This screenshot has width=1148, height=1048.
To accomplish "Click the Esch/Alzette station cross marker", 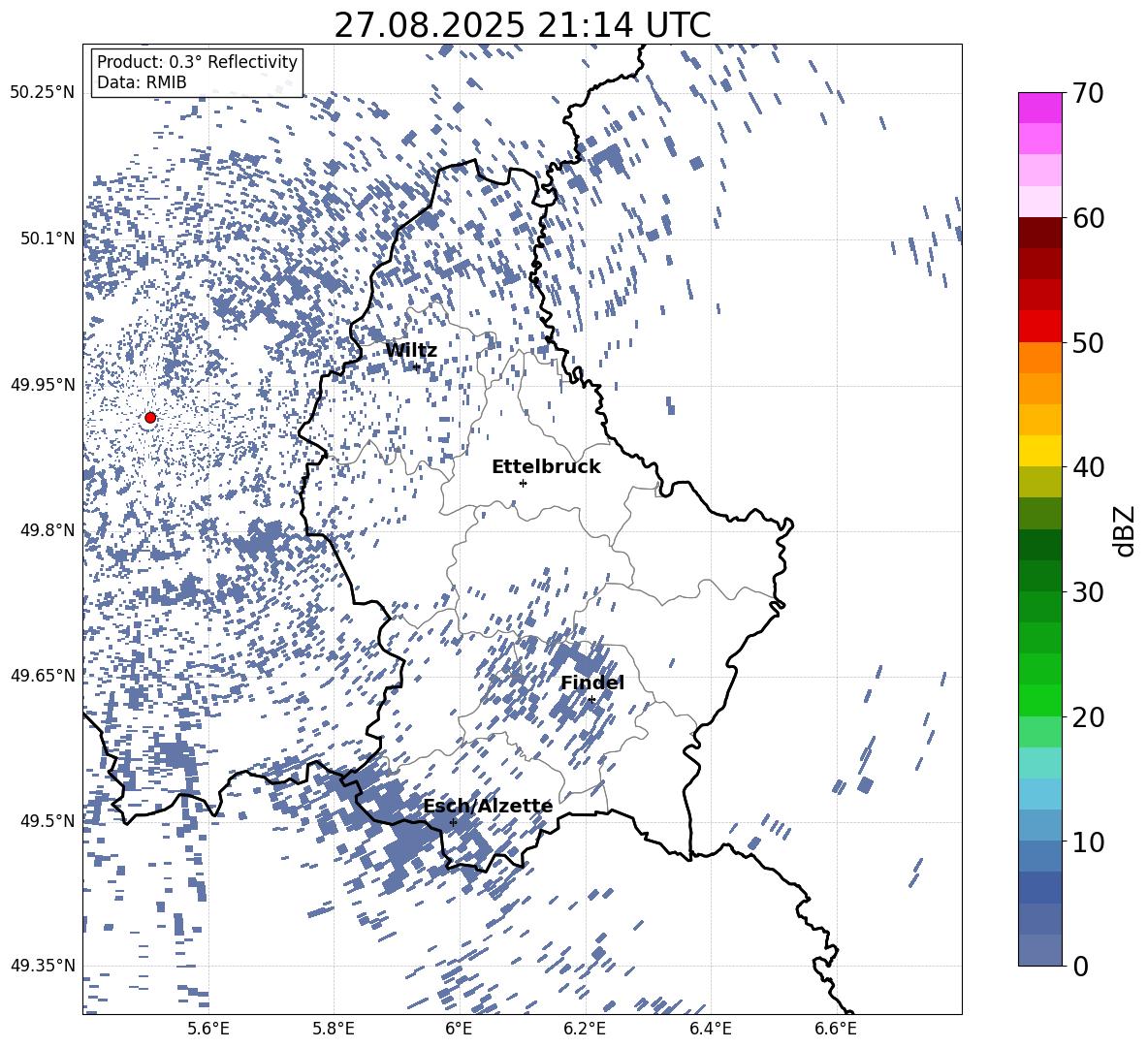I will (x=453, y=822).
